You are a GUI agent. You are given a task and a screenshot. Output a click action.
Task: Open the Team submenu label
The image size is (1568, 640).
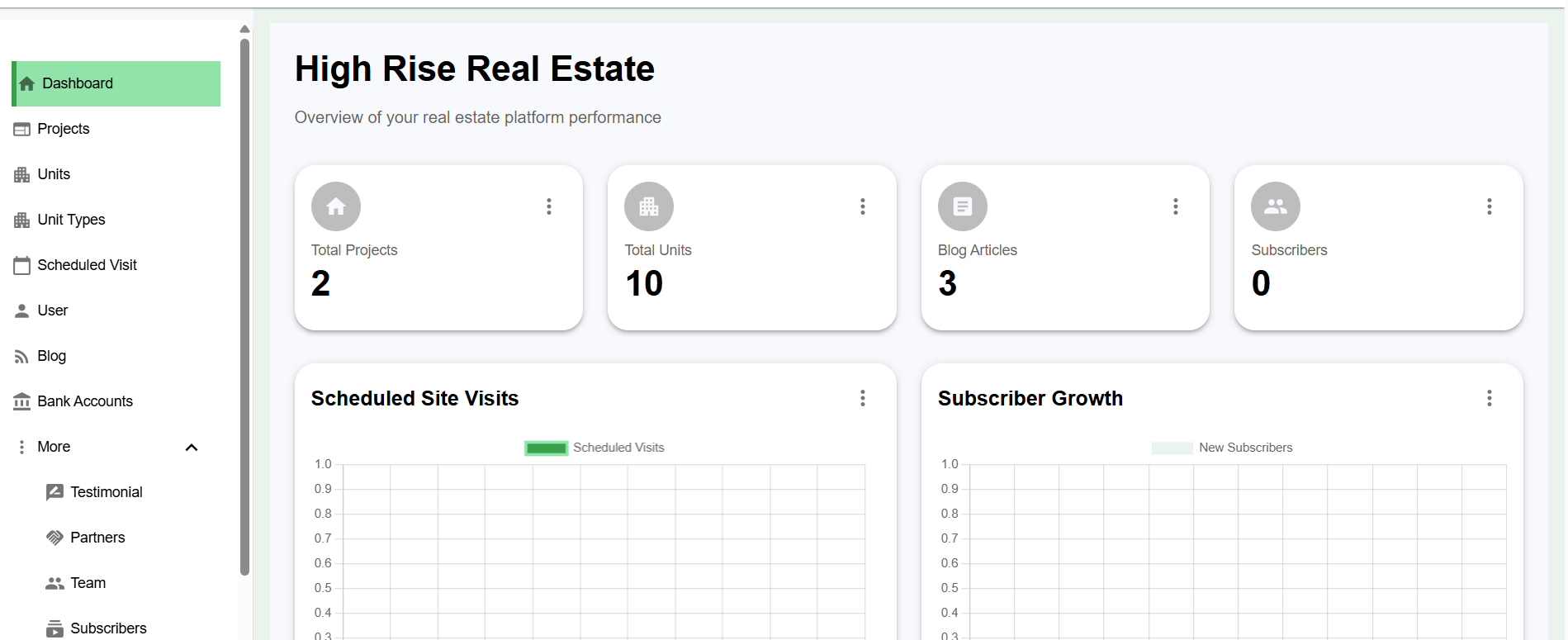88,583
